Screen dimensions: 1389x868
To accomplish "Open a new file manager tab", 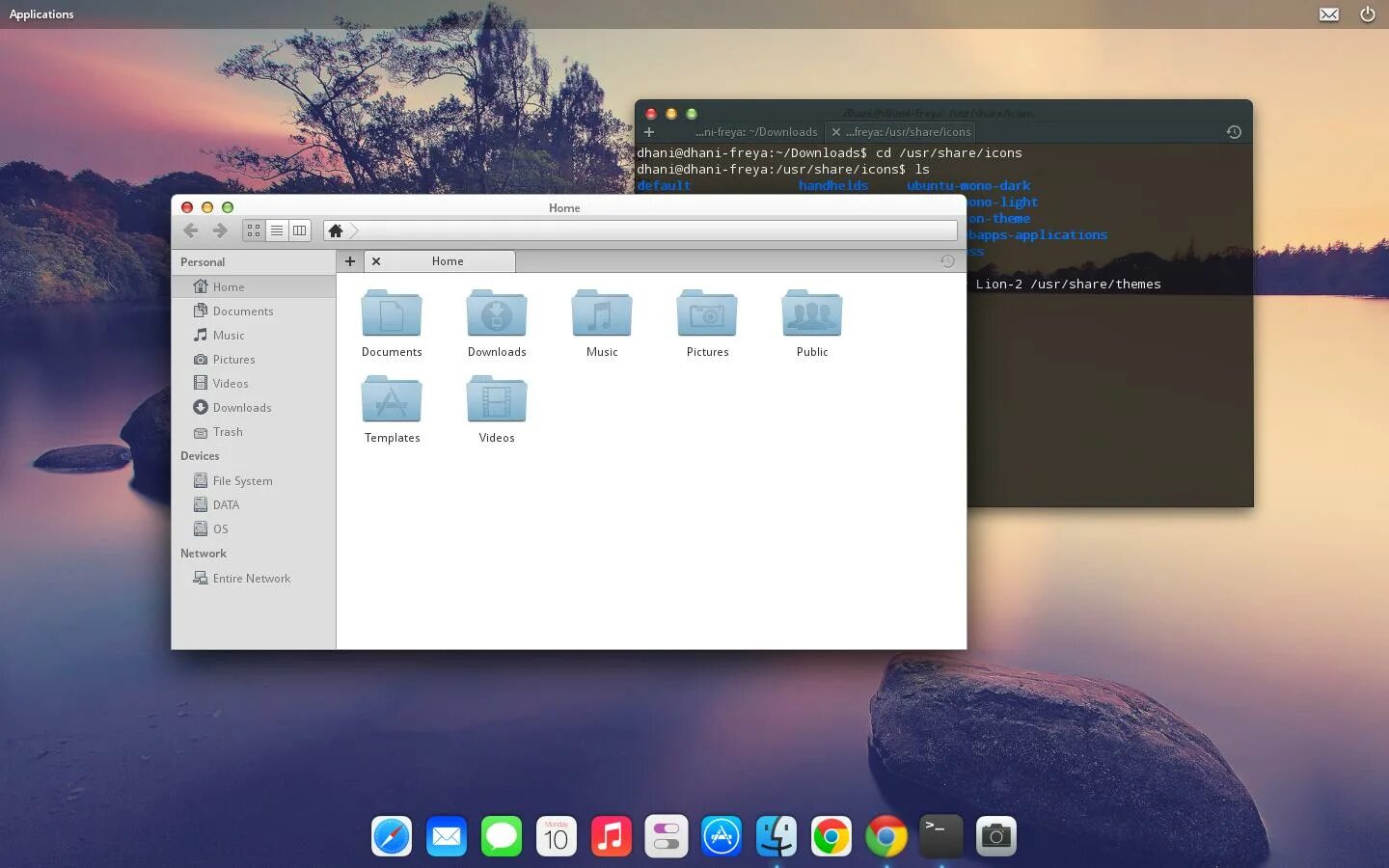I will pyautogui.click(x=350, y=261).
